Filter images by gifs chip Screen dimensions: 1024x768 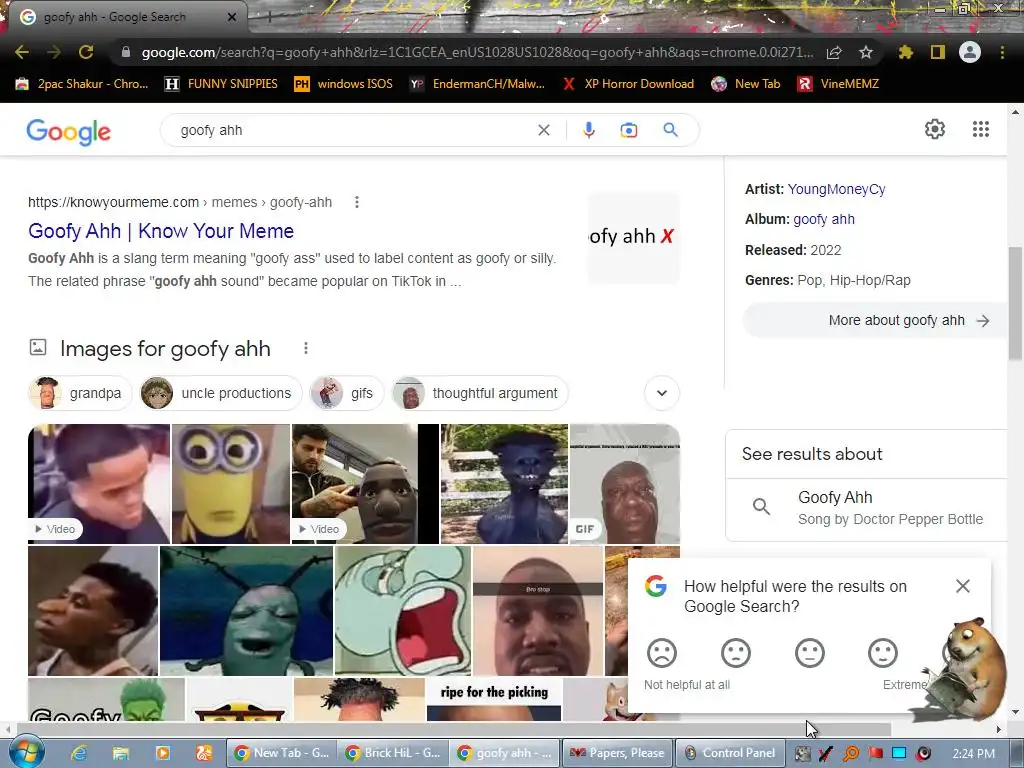(x=346, y=393)
